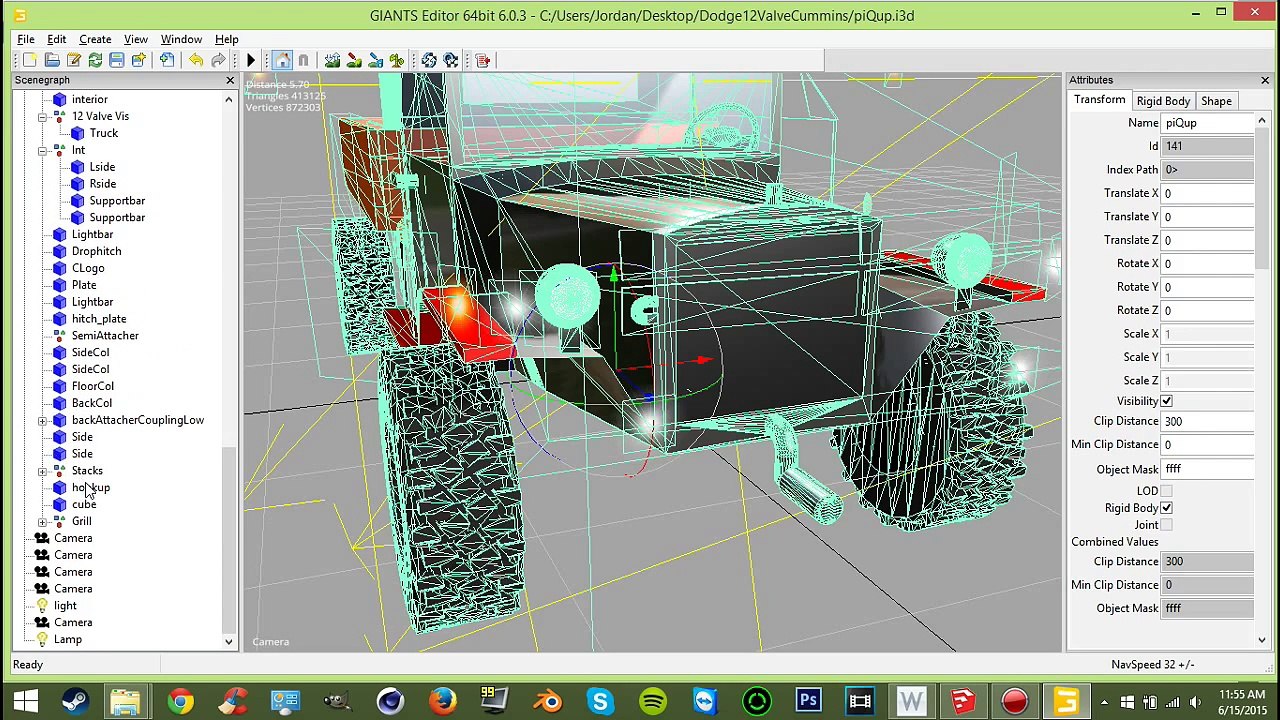
Task: Click the Translate X input field
Action: [1207, 193]
